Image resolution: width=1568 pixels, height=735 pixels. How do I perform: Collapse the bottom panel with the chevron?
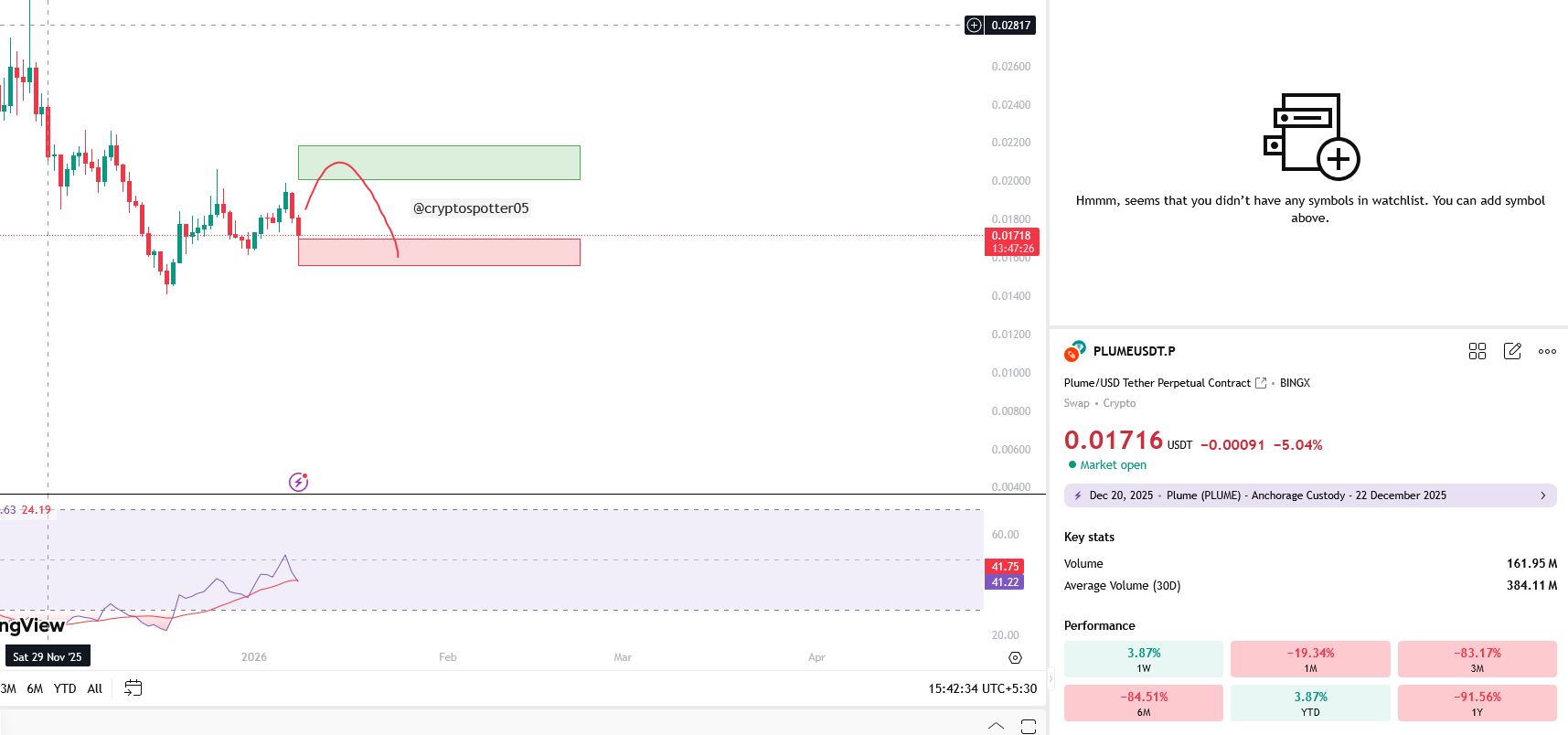point(996,726)
